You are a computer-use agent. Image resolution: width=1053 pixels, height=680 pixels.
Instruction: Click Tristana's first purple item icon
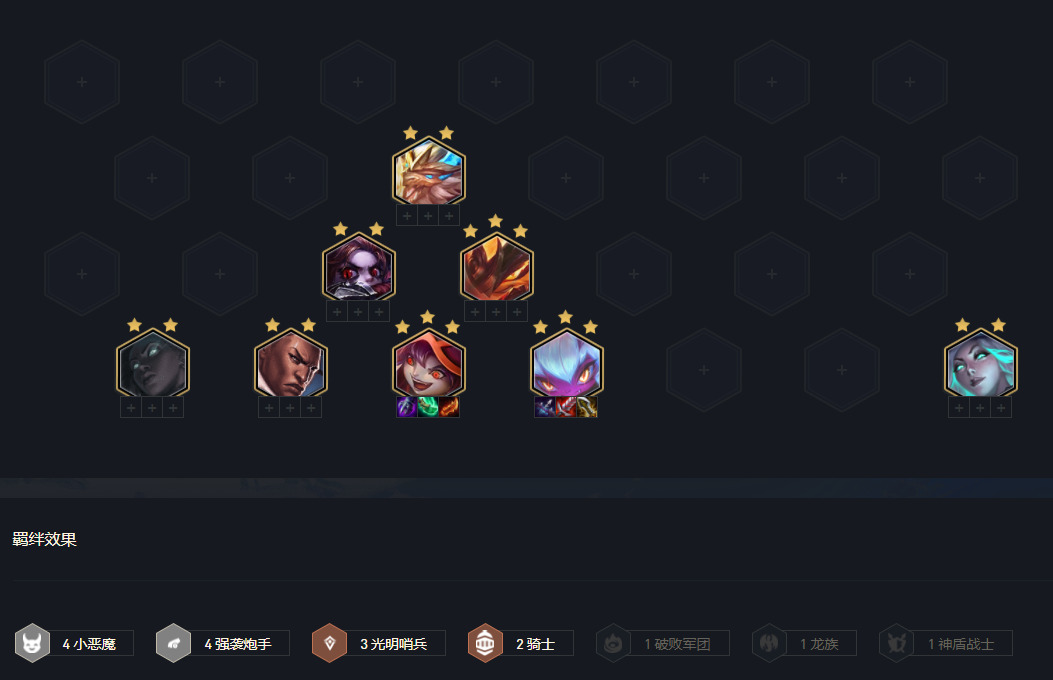[x=407, y=407]
